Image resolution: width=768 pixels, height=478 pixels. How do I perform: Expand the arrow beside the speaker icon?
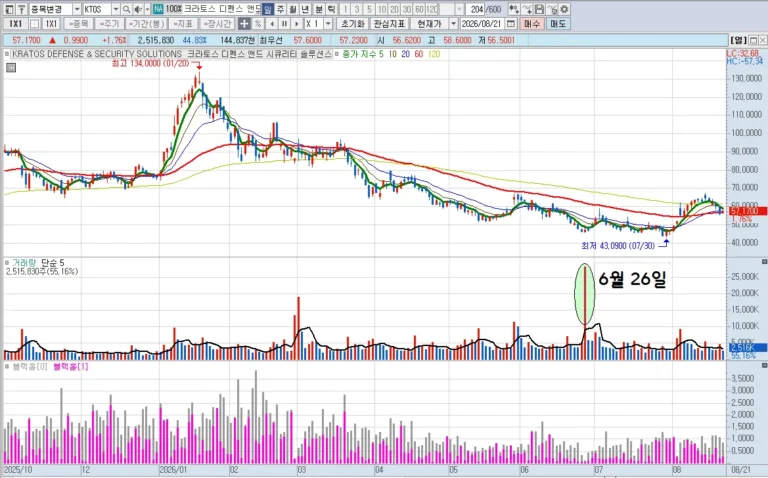pos(147,9)
